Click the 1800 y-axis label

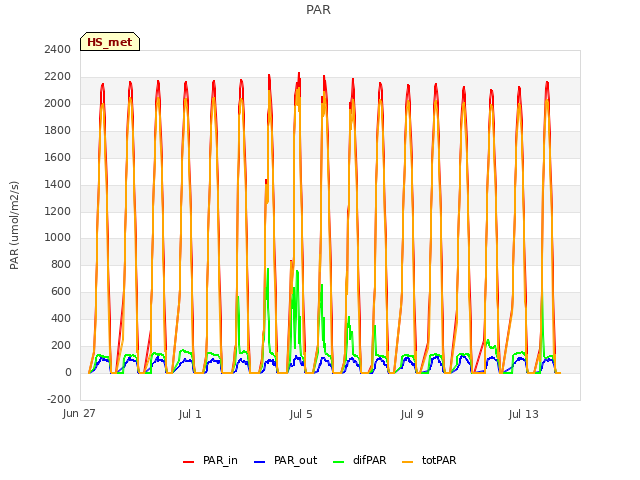(58, 130)
